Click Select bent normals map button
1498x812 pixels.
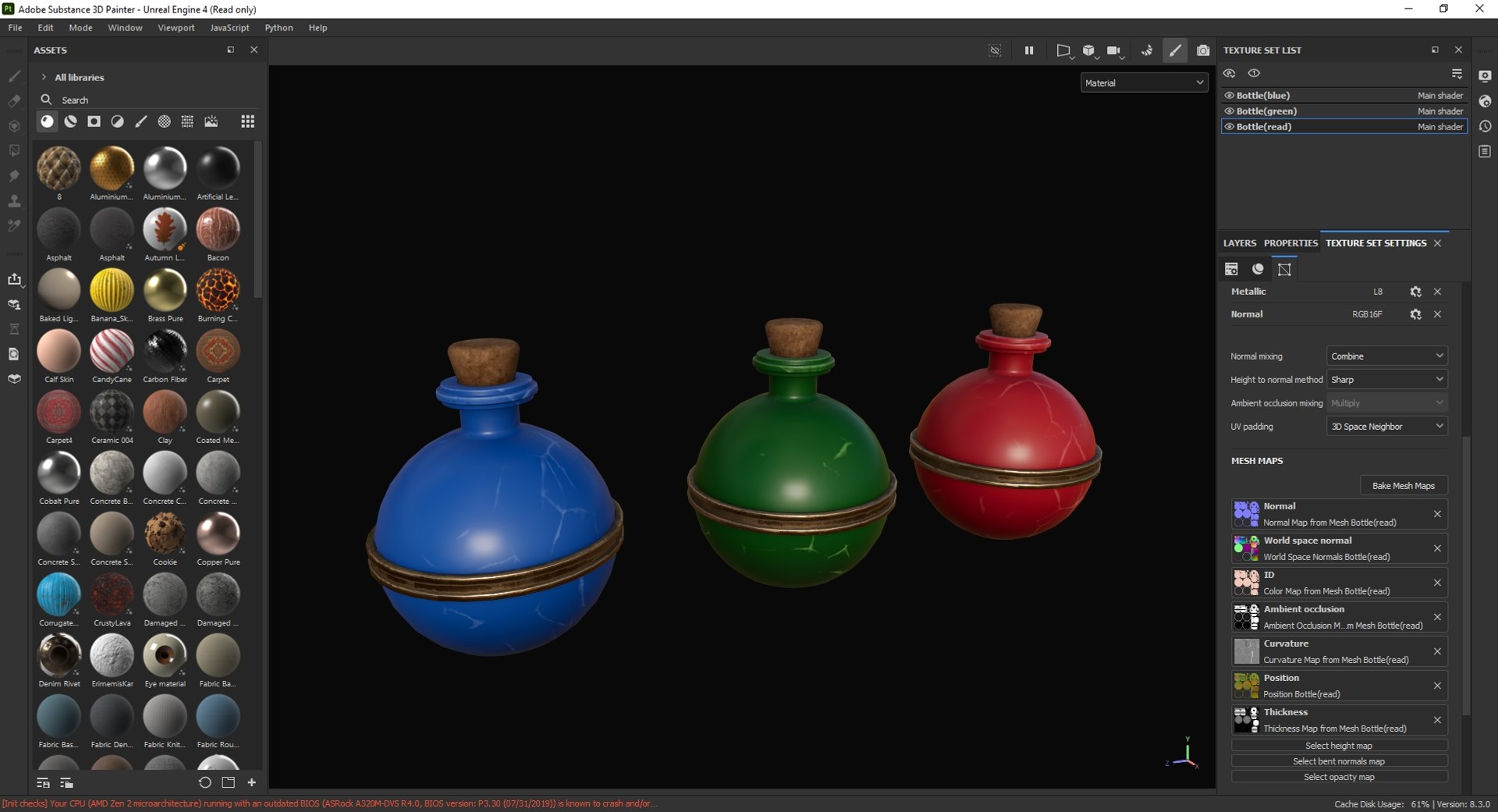coord(1339,761)
